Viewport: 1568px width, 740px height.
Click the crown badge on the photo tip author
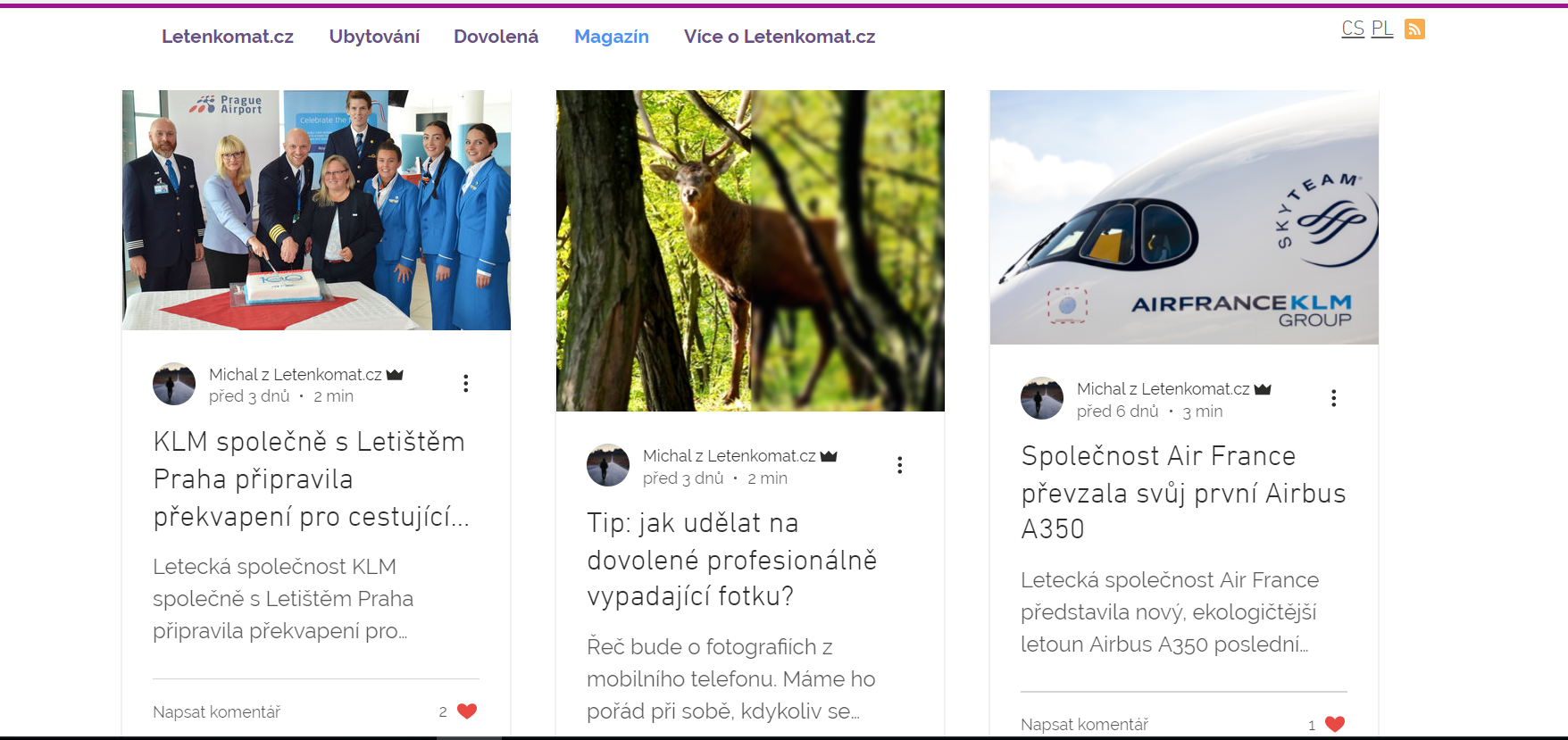tap(829, 456)
